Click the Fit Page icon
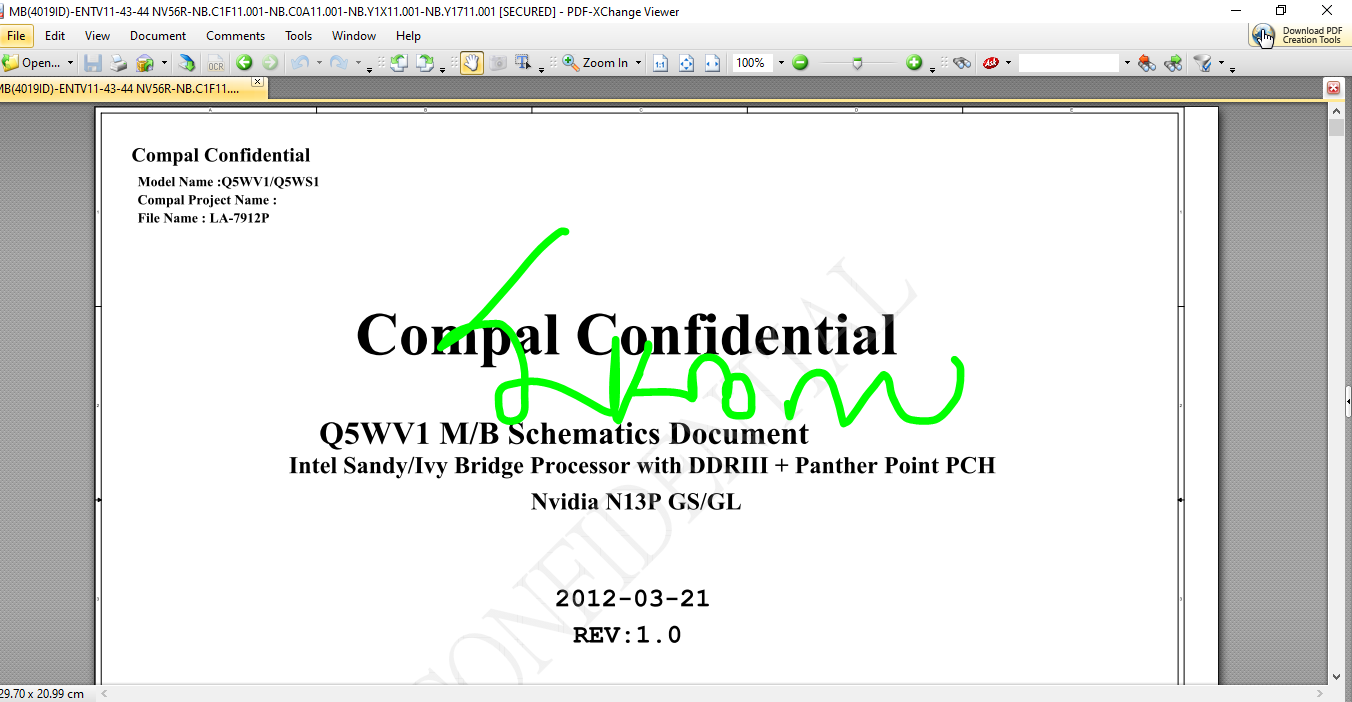Screen dimensions: 1352x702 (687, 63)
